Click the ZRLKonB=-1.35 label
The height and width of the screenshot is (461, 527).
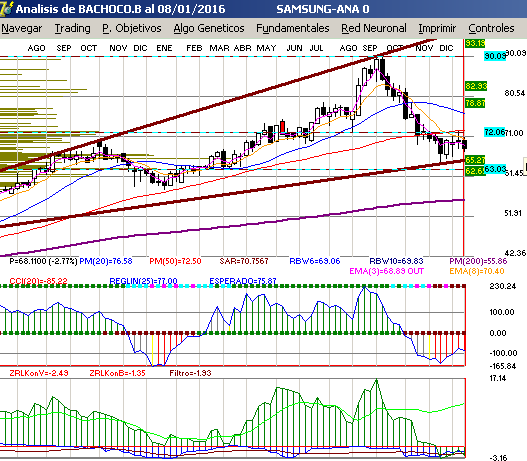coord(117,373)
